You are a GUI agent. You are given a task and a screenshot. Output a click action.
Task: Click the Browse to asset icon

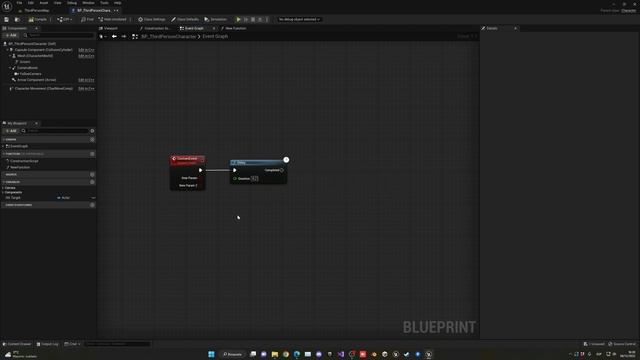click(x=17, y=19)
